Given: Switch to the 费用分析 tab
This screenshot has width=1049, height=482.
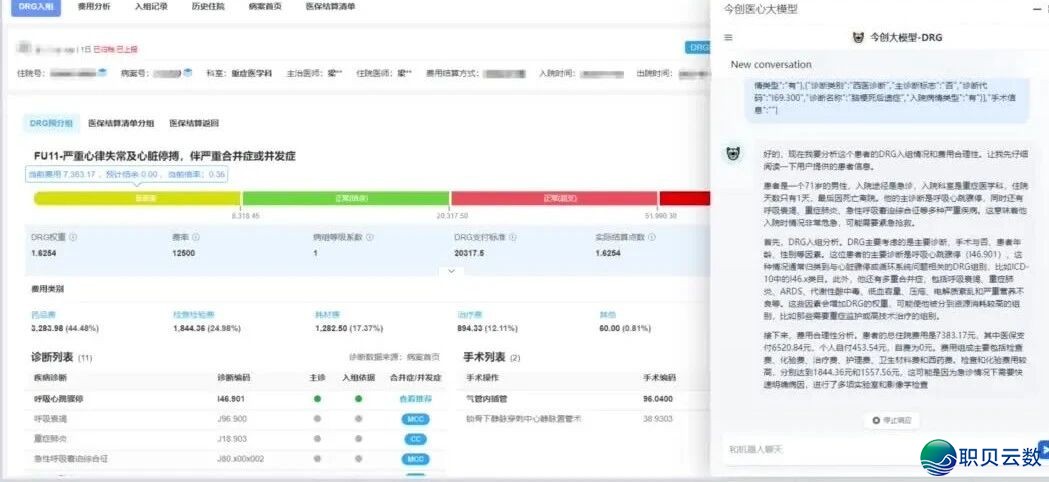Looking at the screenshot, I should (x=94, y=6).
